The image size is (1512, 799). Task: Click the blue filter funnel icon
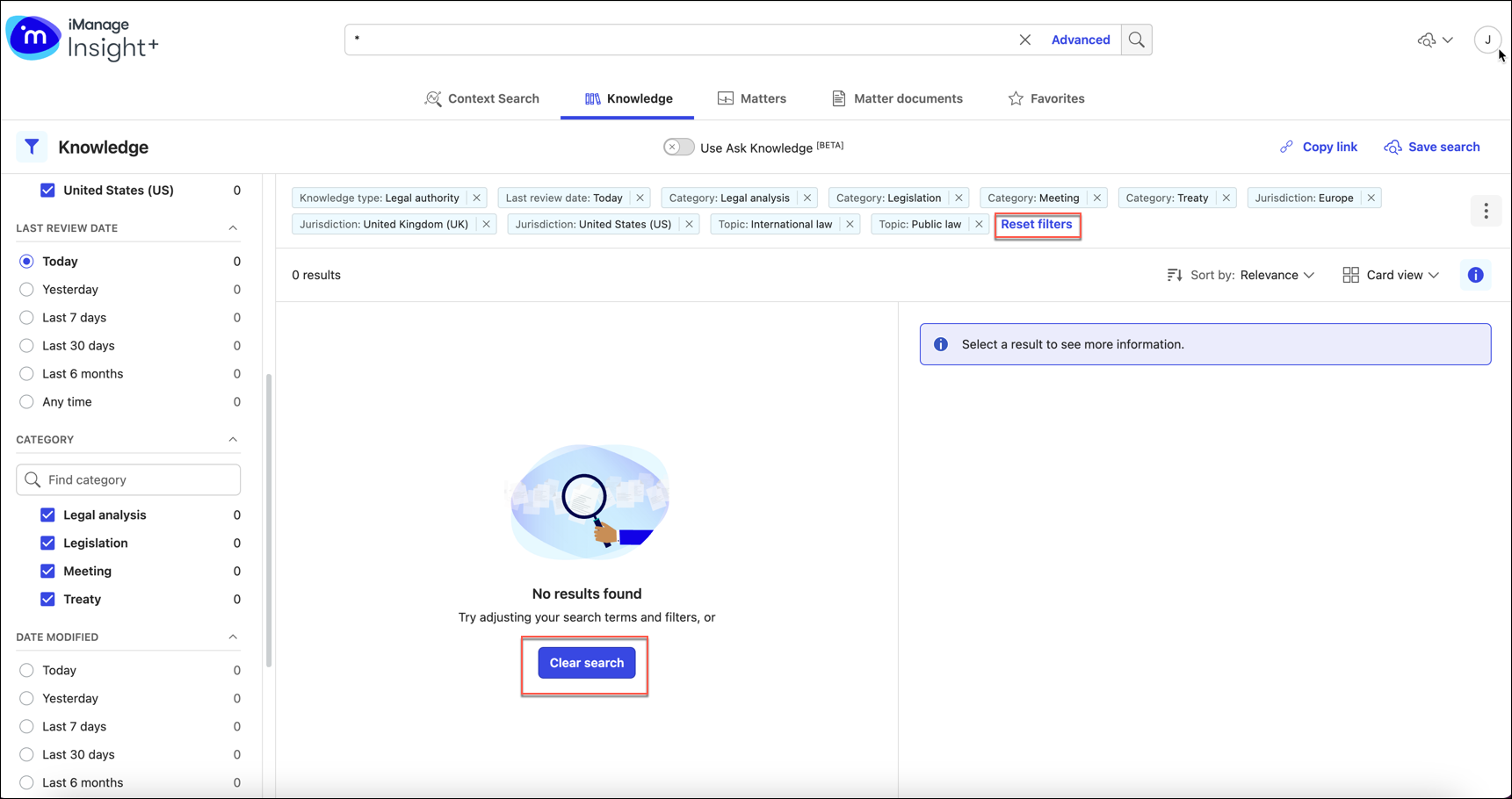(x=32, y=148)
